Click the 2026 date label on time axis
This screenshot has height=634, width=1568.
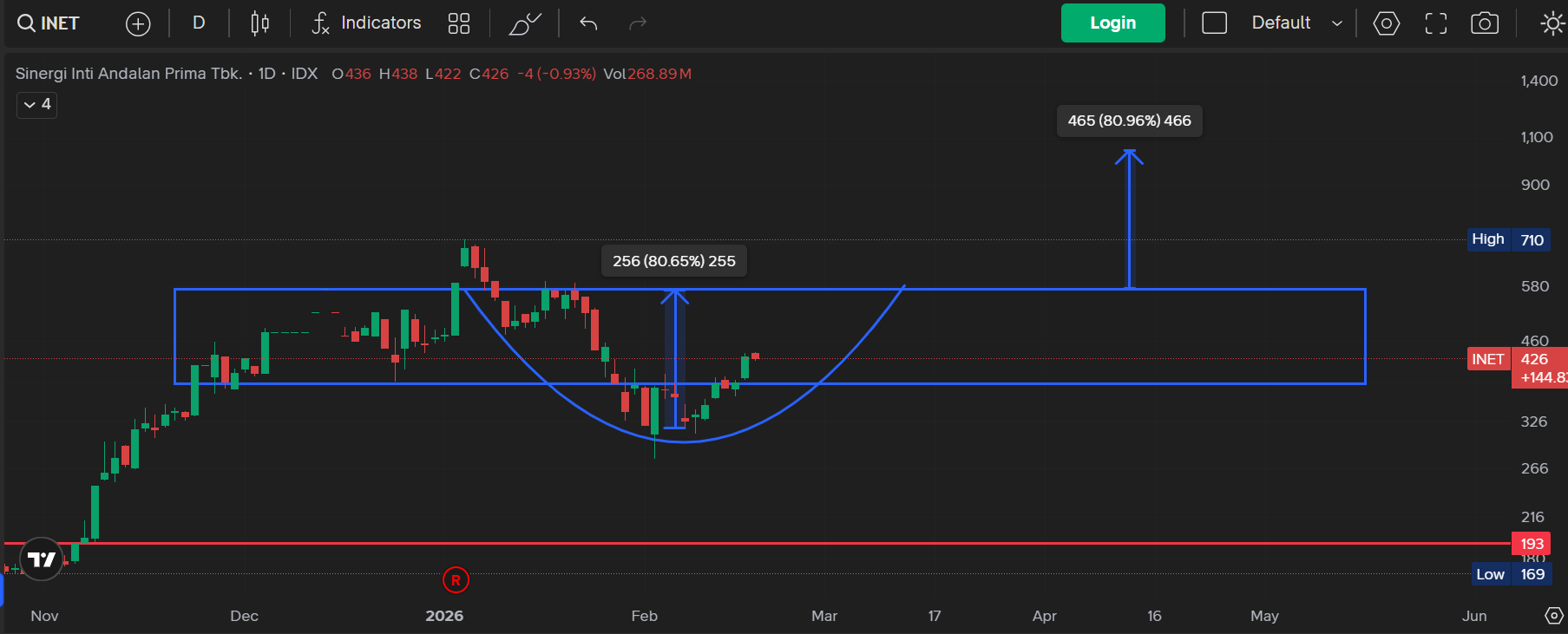(x=444, y=616)
